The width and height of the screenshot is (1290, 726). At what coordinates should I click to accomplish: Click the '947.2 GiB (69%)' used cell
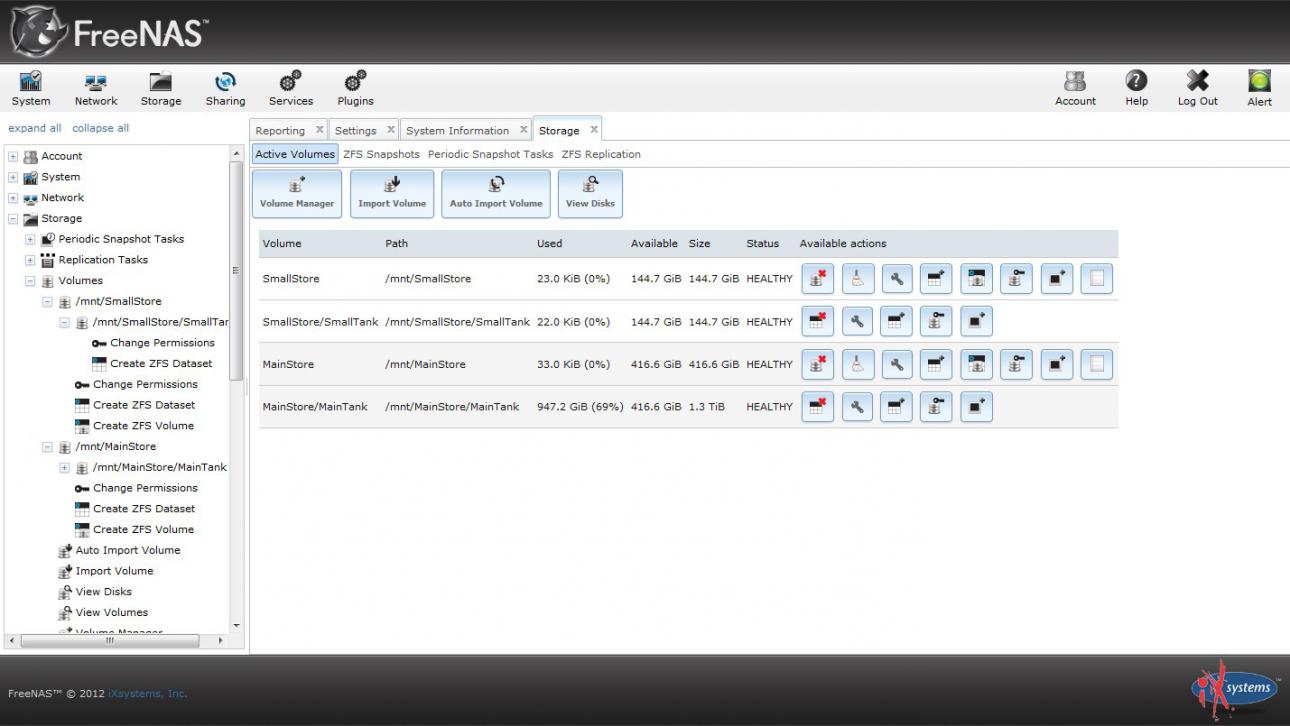point(580,407)
